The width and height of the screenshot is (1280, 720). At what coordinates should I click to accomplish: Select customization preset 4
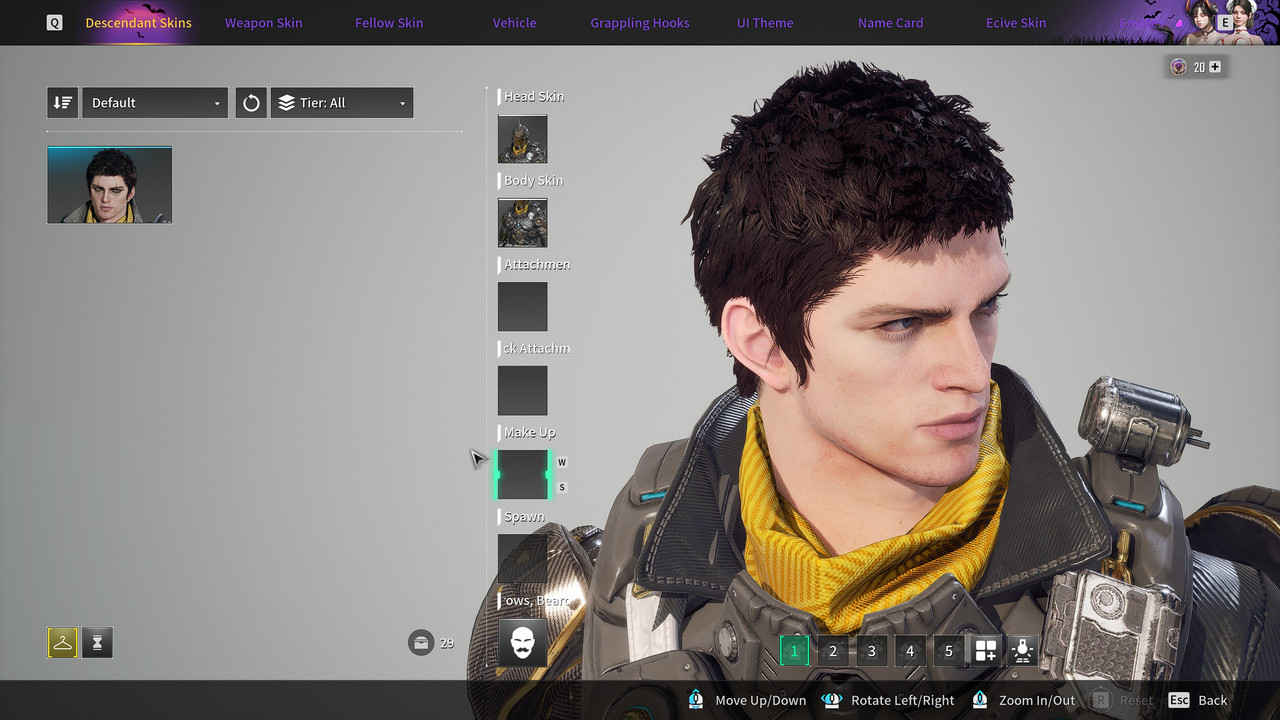click(910, 651)
